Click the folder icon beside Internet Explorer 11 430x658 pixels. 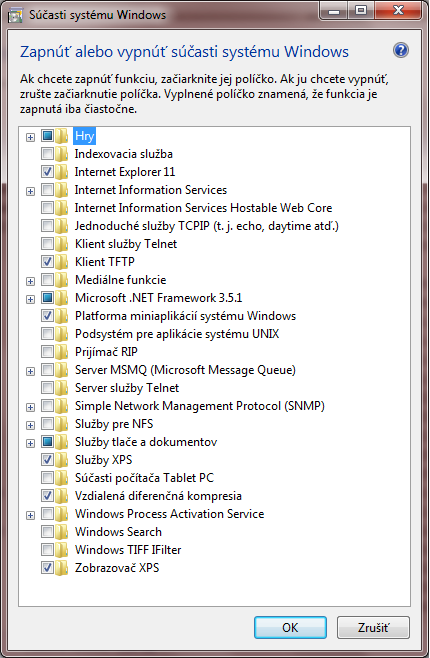(62, 172)
